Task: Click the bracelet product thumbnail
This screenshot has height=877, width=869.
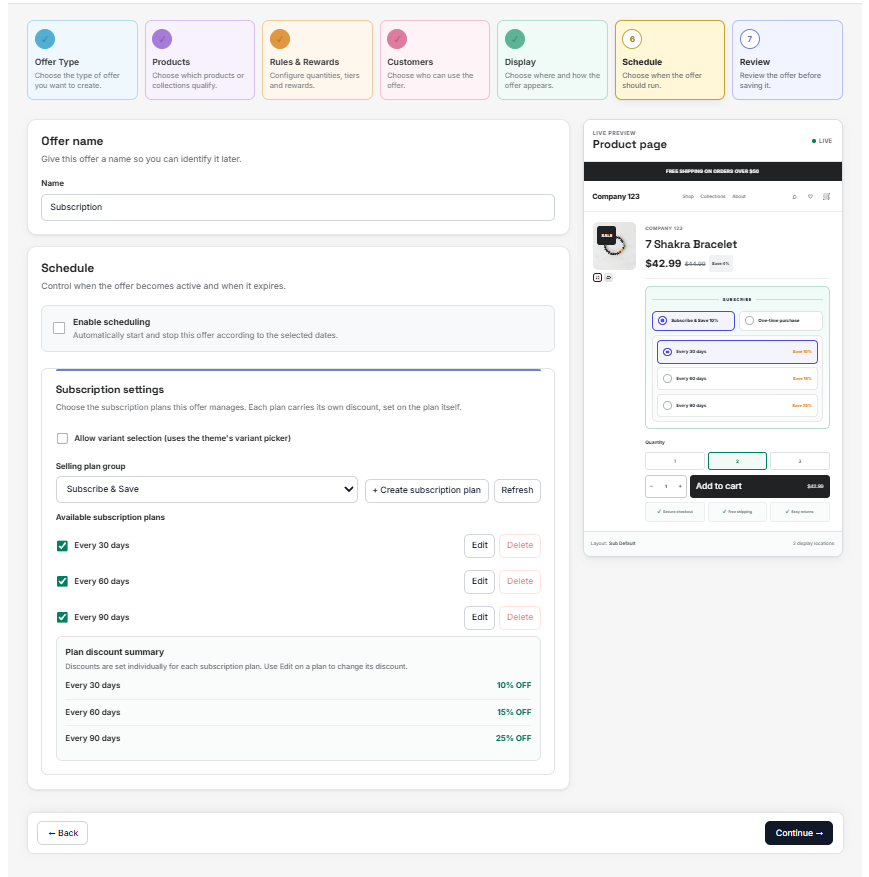Action: 614,246
